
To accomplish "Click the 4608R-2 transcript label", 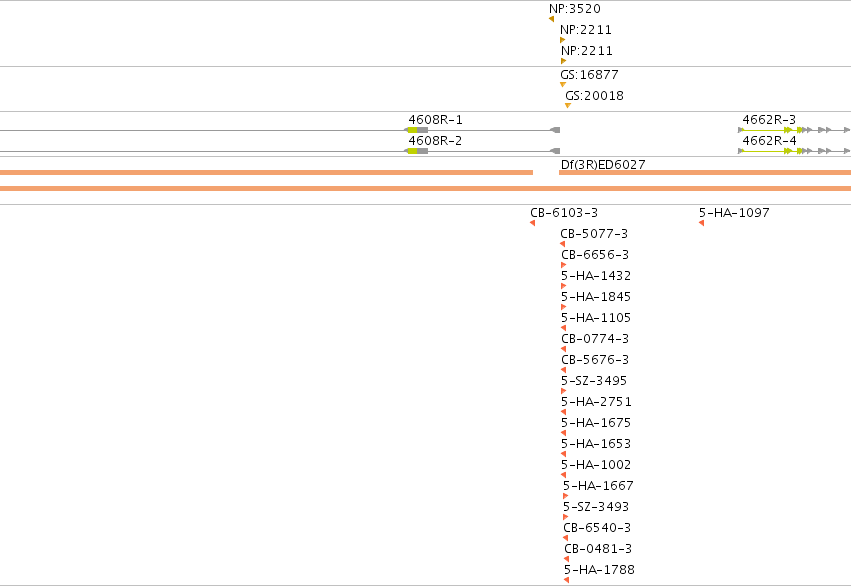I will pos(435,141).
